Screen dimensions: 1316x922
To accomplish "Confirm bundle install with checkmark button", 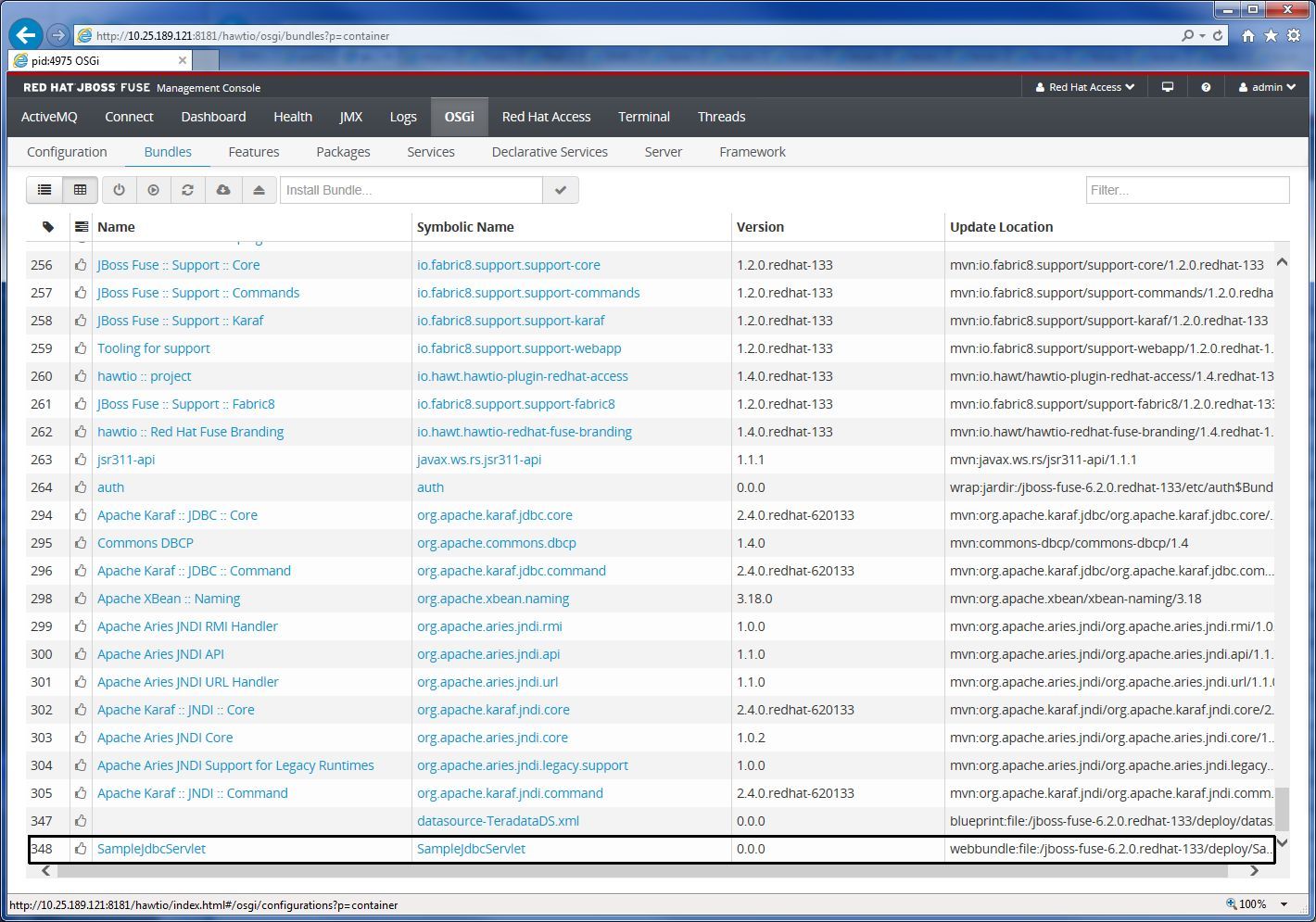I will point(561,190).
